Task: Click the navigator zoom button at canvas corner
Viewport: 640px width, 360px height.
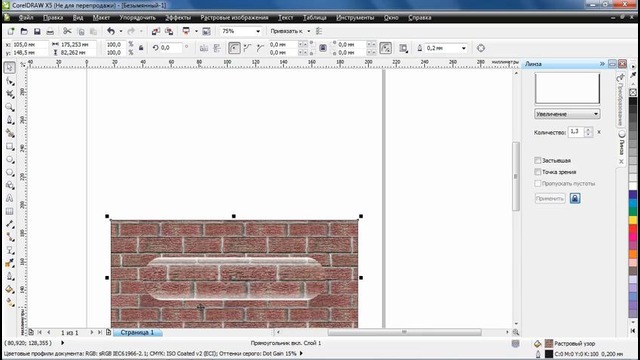Action: pyautogui.click(x=516, y=332)
